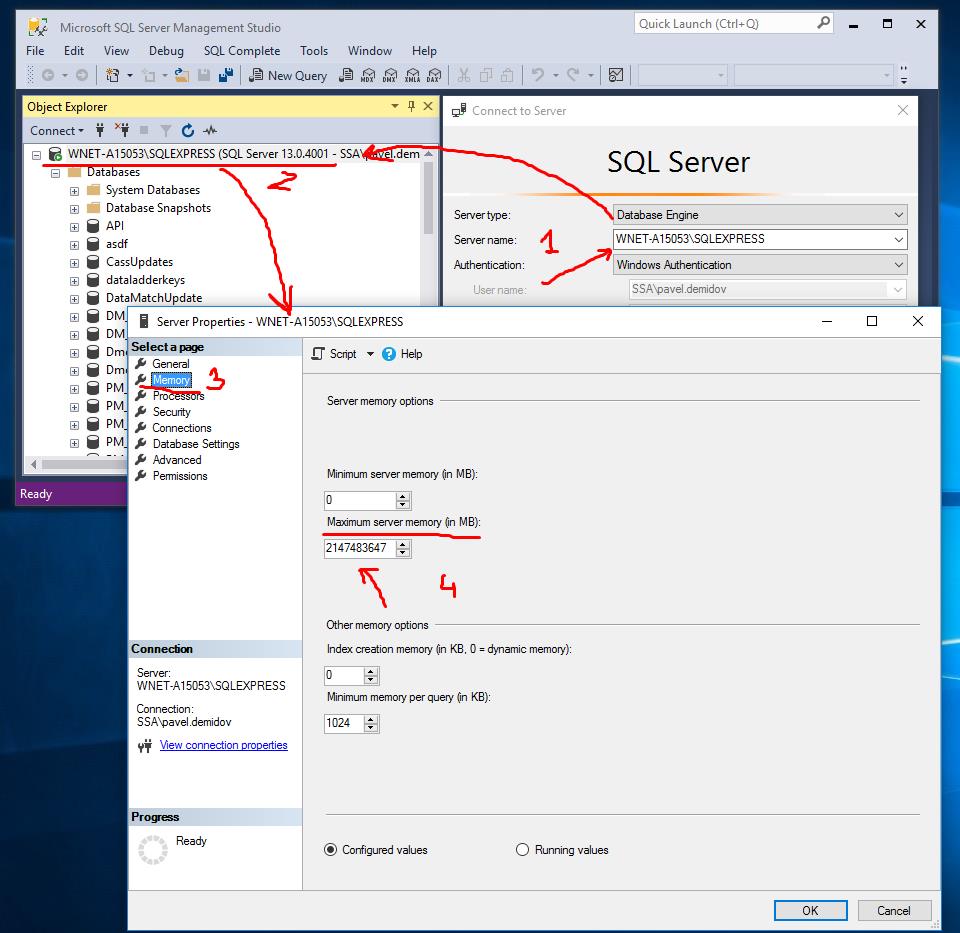Select the Database Settings page
The image size is (960, 933).
tap(196, 444)
